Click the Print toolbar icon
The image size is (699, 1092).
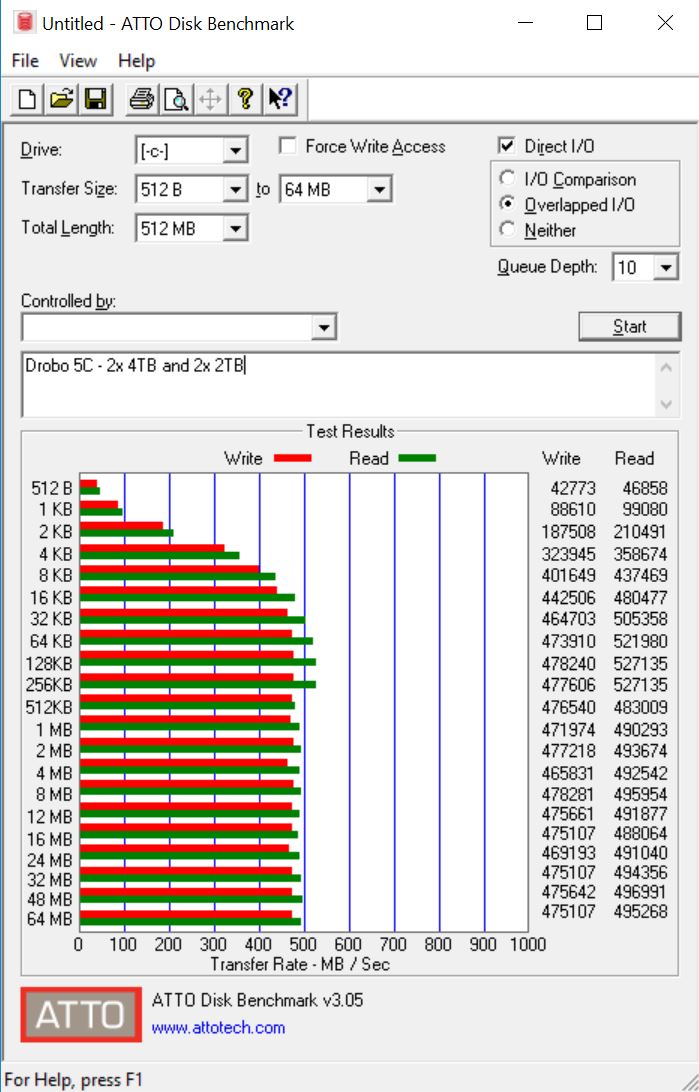pyautogui.click(x=142, y=99)
